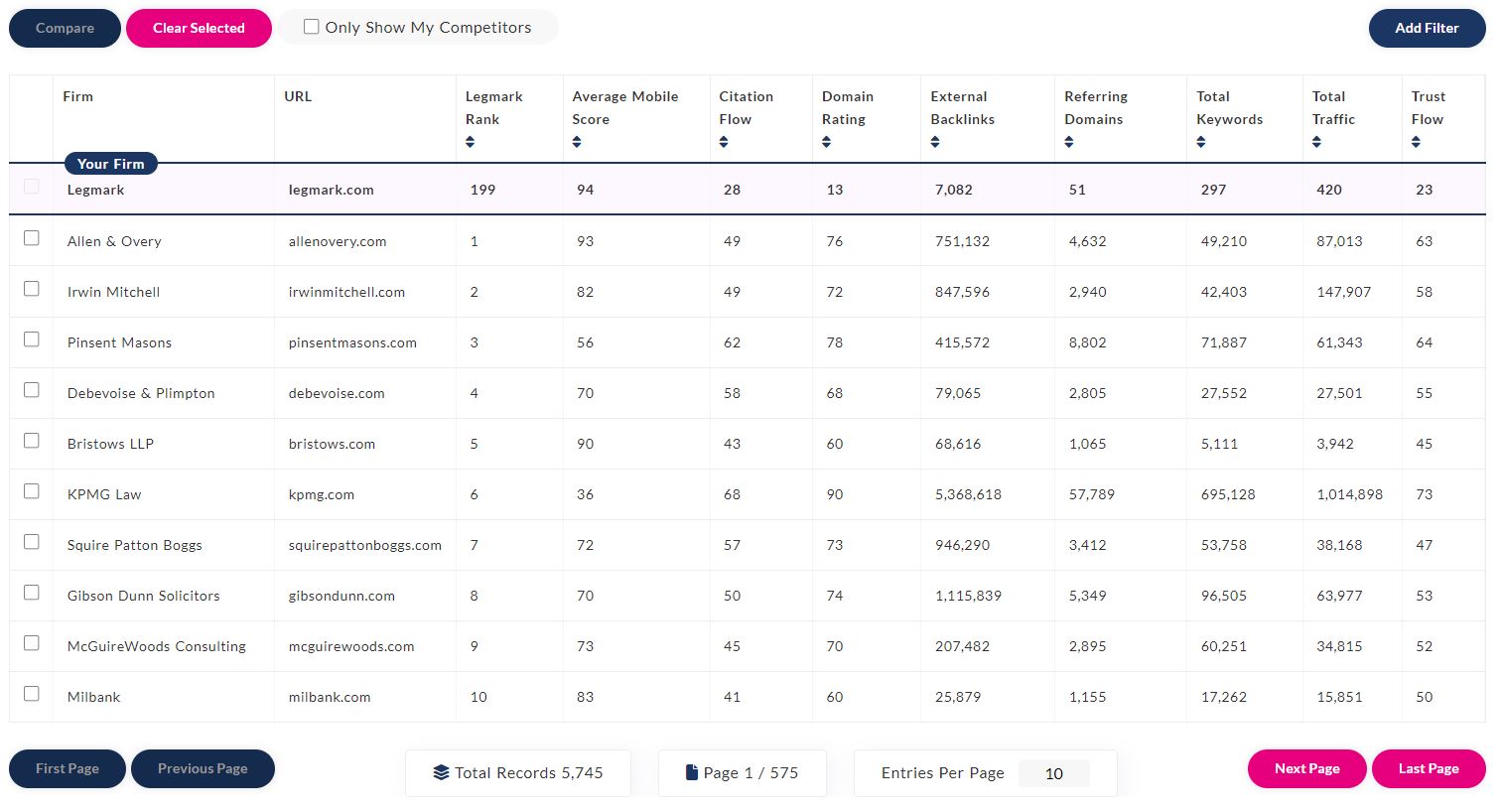1503x812 pixels.
Task: Sort by Total Traffic arrows
Action: (x=1316, y=142)
